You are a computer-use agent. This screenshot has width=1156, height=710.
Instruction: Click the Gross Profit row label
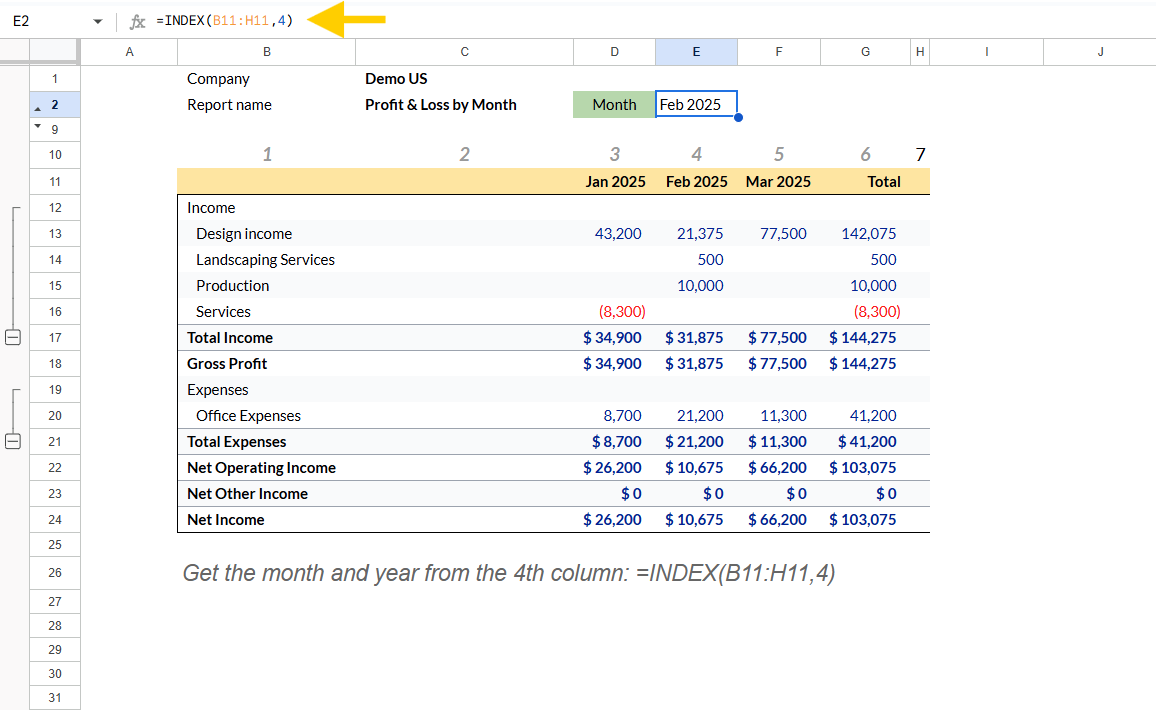click(227, 363)
